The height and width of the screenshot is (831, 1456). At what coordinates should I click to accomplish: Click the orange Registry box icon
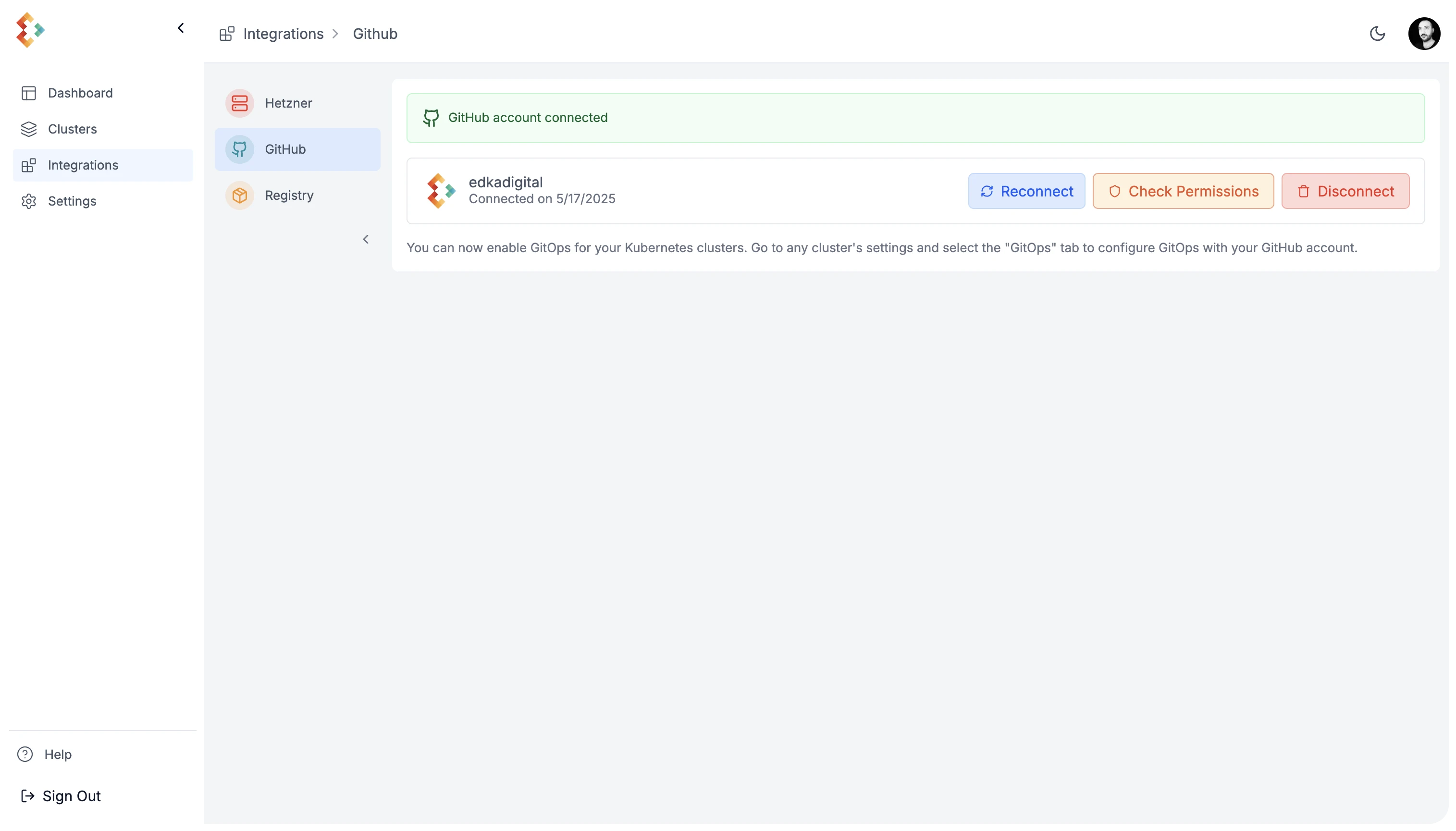[x=240, y=196]
